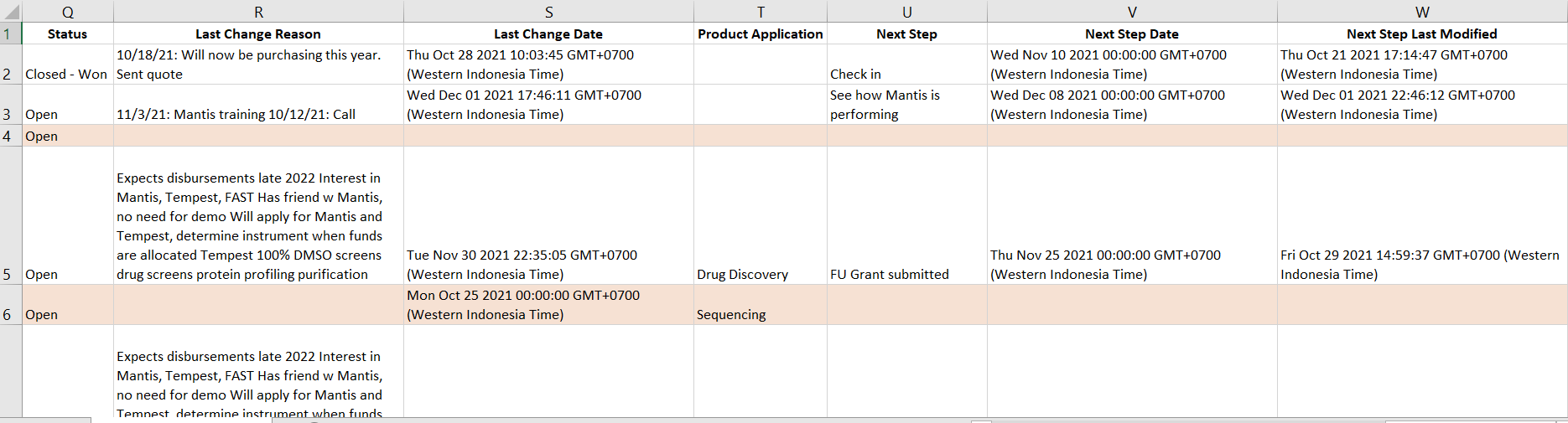Select column S header

coord(548,12)
